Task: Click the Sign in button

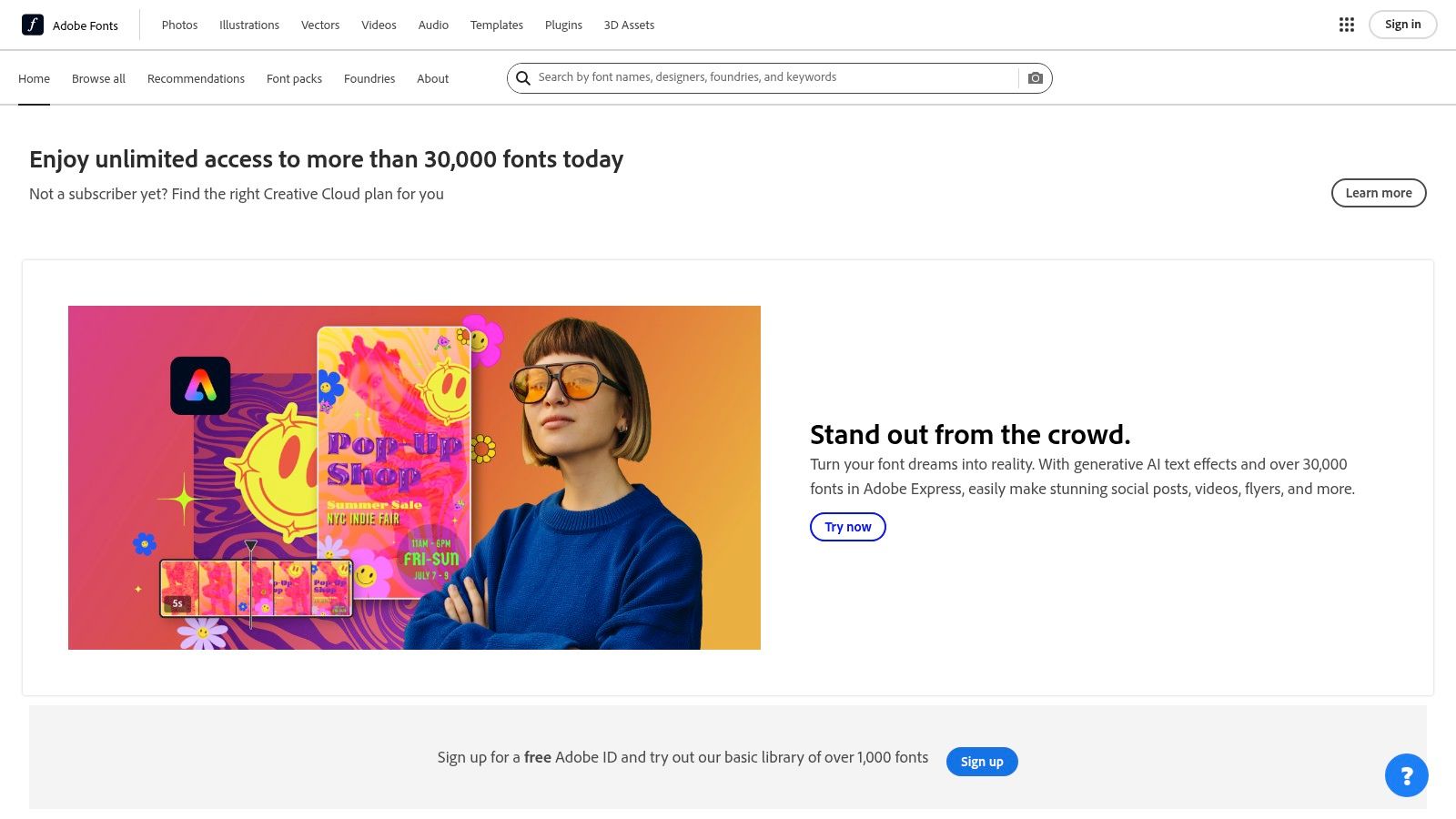Action: (1402, 25)
